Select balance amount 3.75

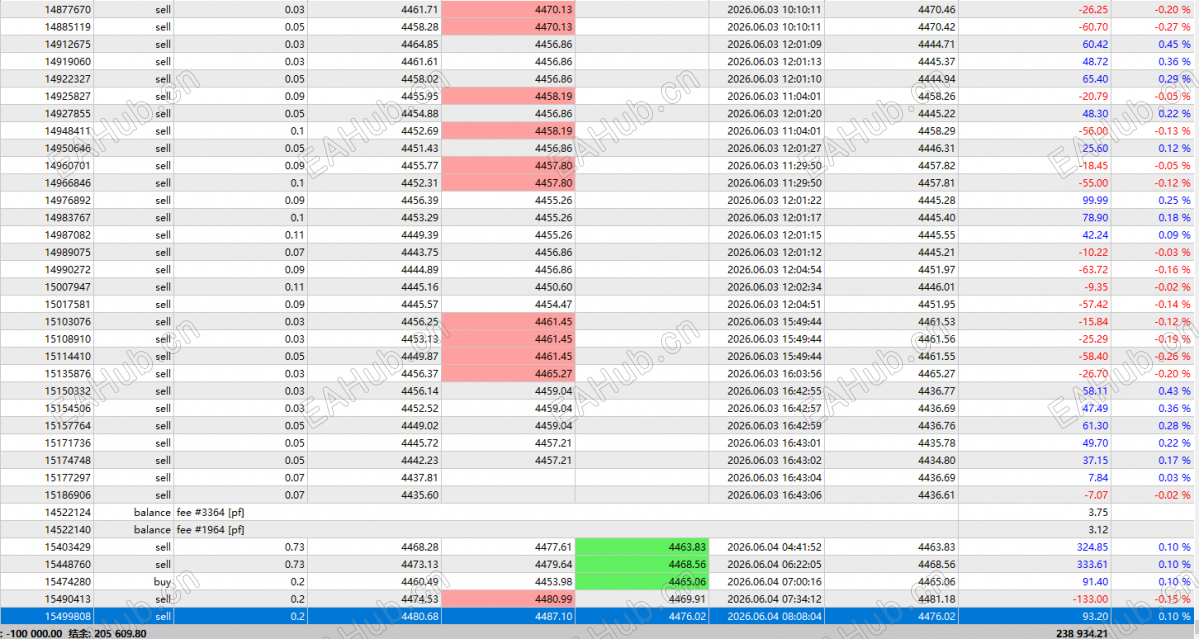coord(1098,512)
